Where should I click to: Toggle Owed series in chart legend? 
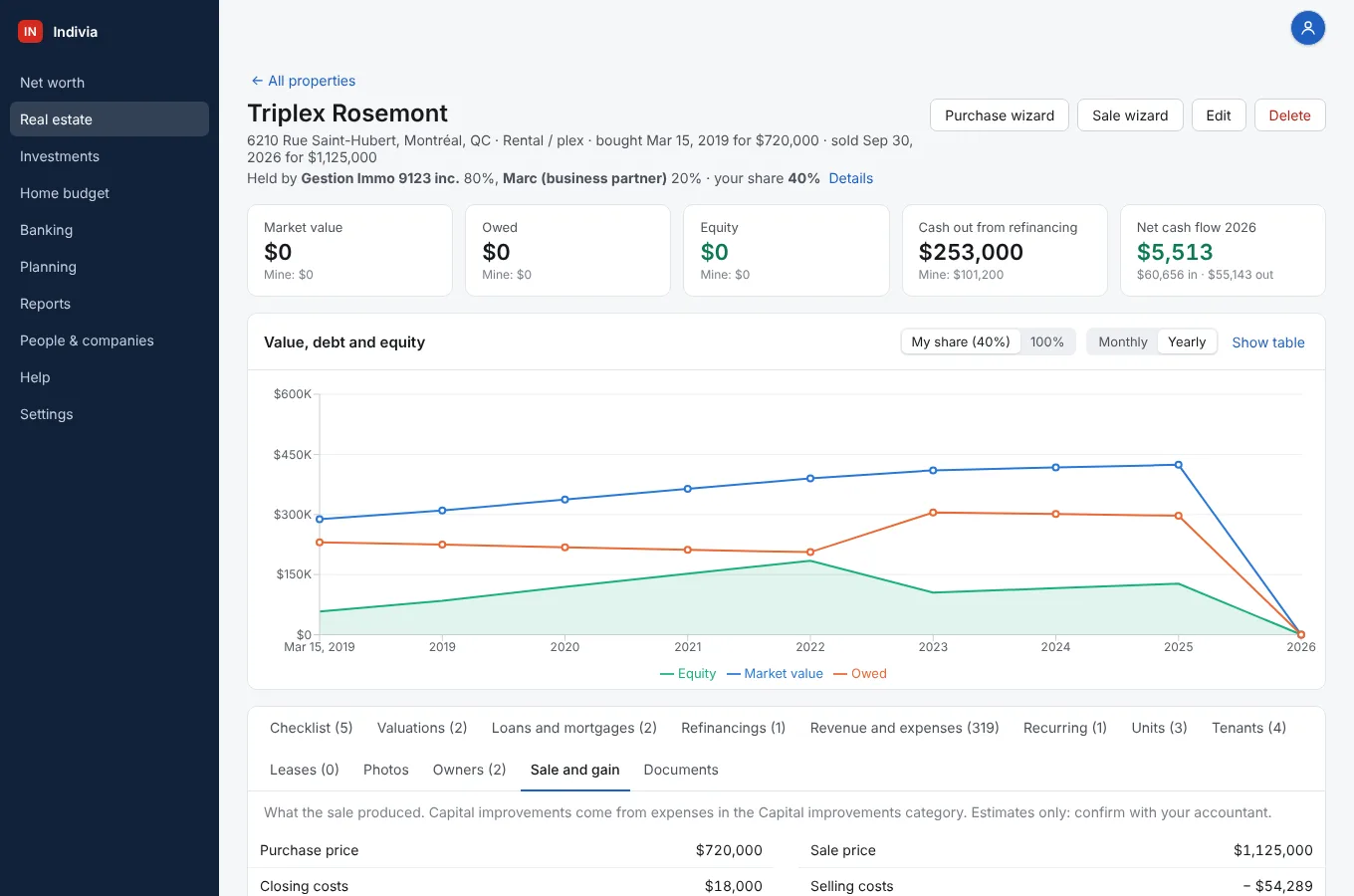(860, 674)
